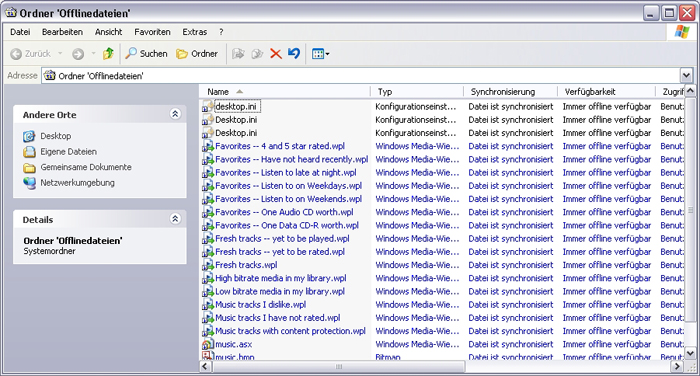The width and height of the screenshot is (700, 376).
Task: Select 'Favorites -- One Data CD-R worth.wpl'
Action: pos(287,226)
